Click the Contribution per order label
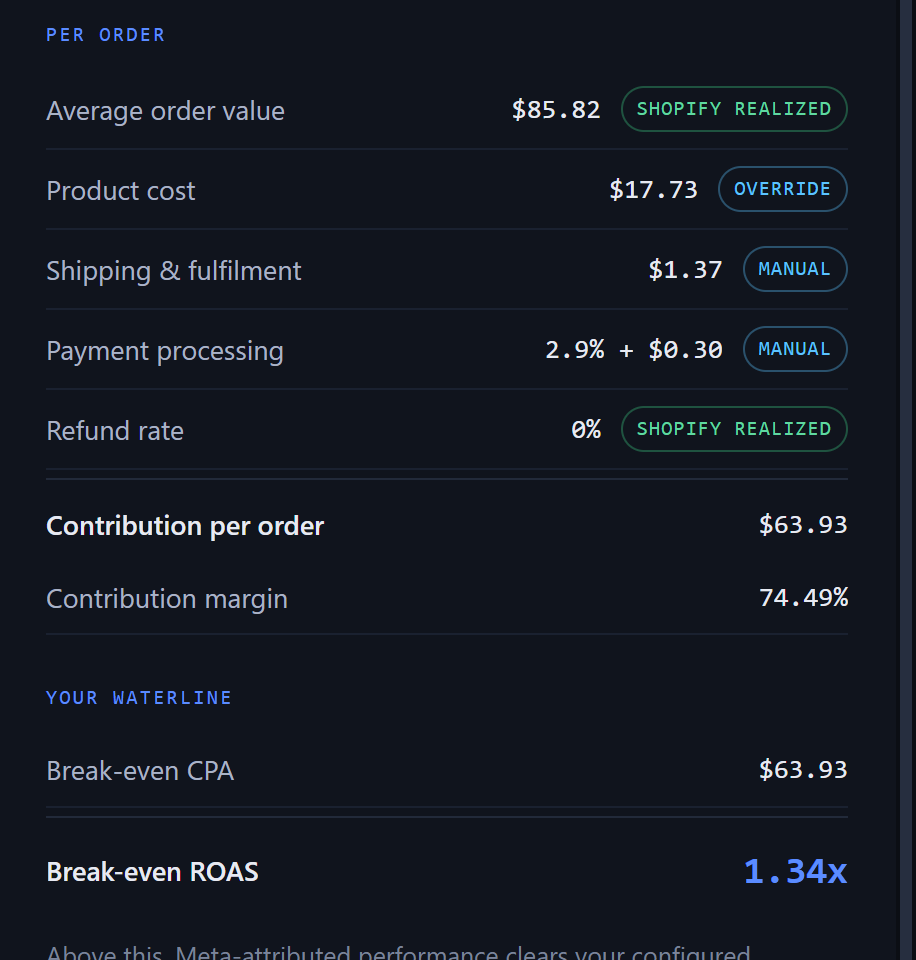Screen dimensions: 916x960 click(185, 527)
